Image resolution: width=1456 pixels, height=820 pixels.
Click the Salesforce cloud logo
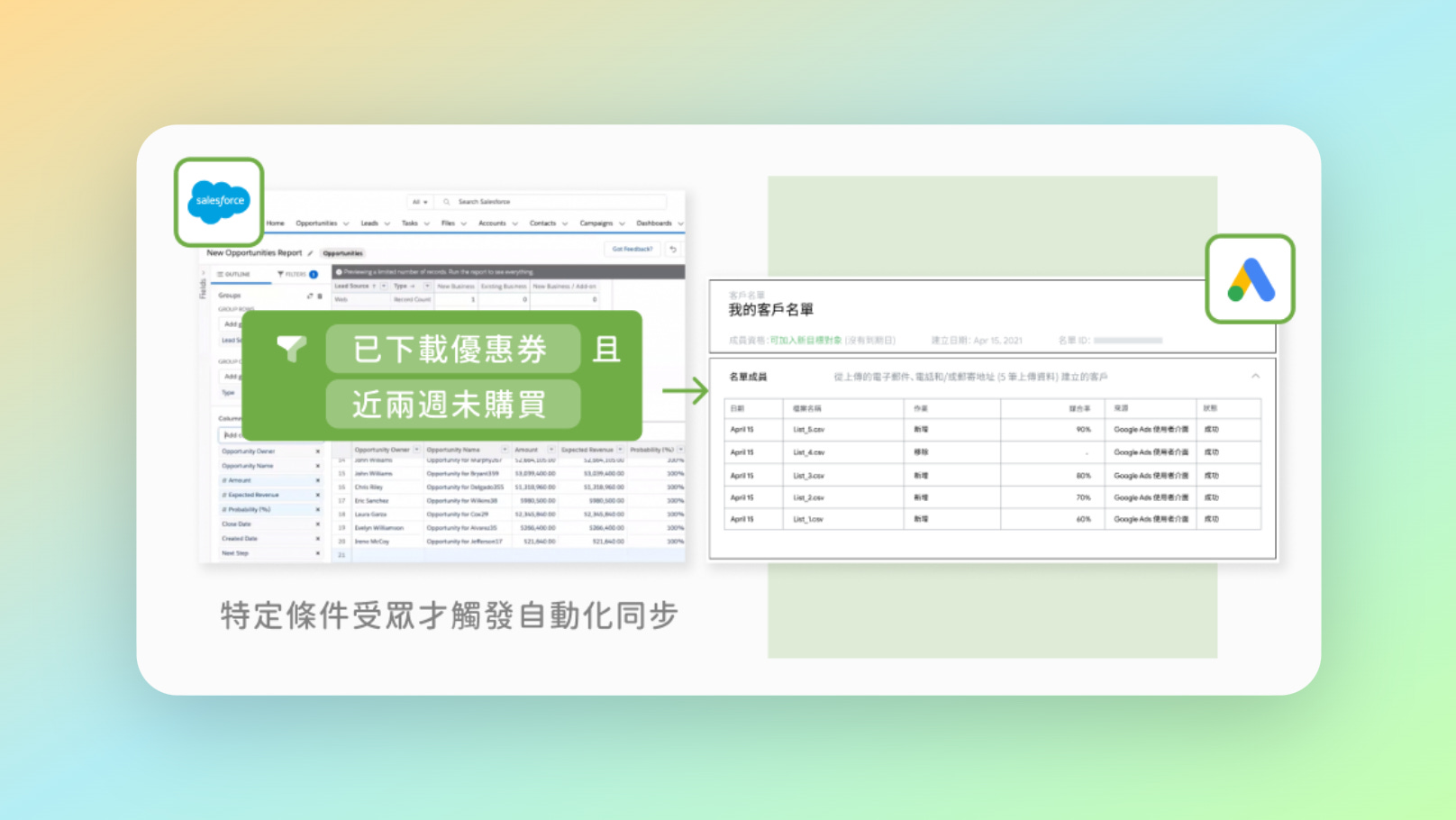tap(219, 201)
